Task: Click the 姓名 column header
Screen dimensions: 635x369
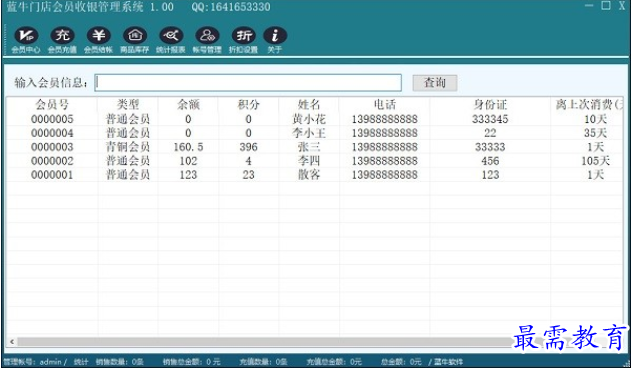Action: click(309, 105)
